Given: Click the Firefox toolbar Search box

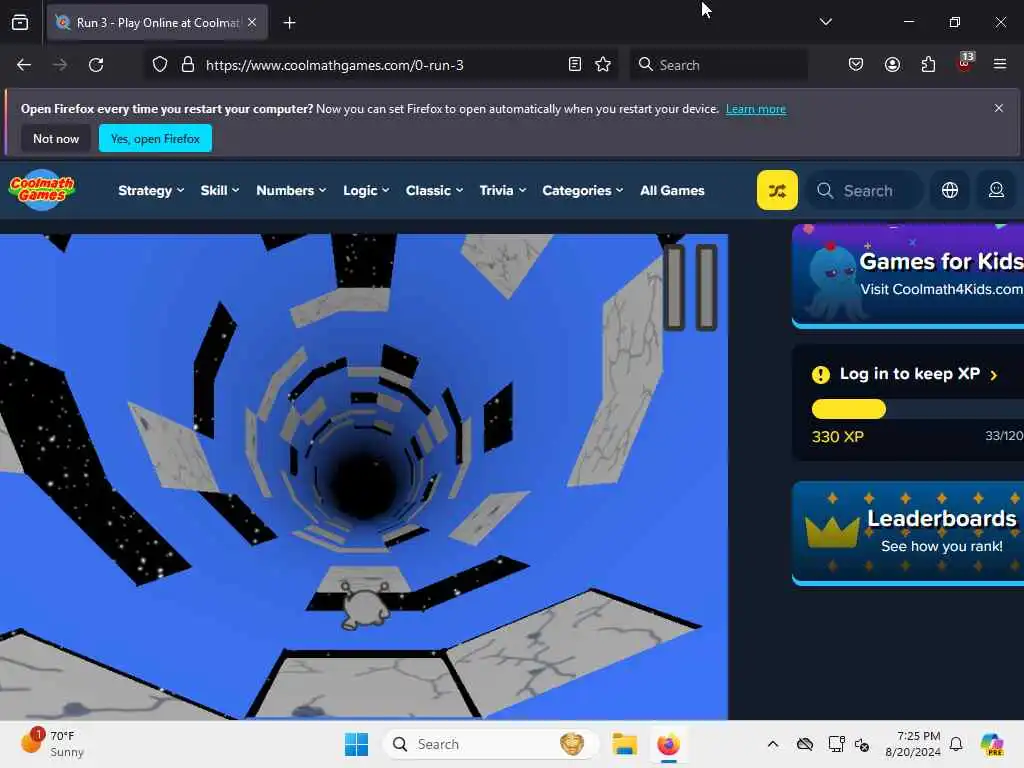Looking at the screenshot, I should click(718, 65).
